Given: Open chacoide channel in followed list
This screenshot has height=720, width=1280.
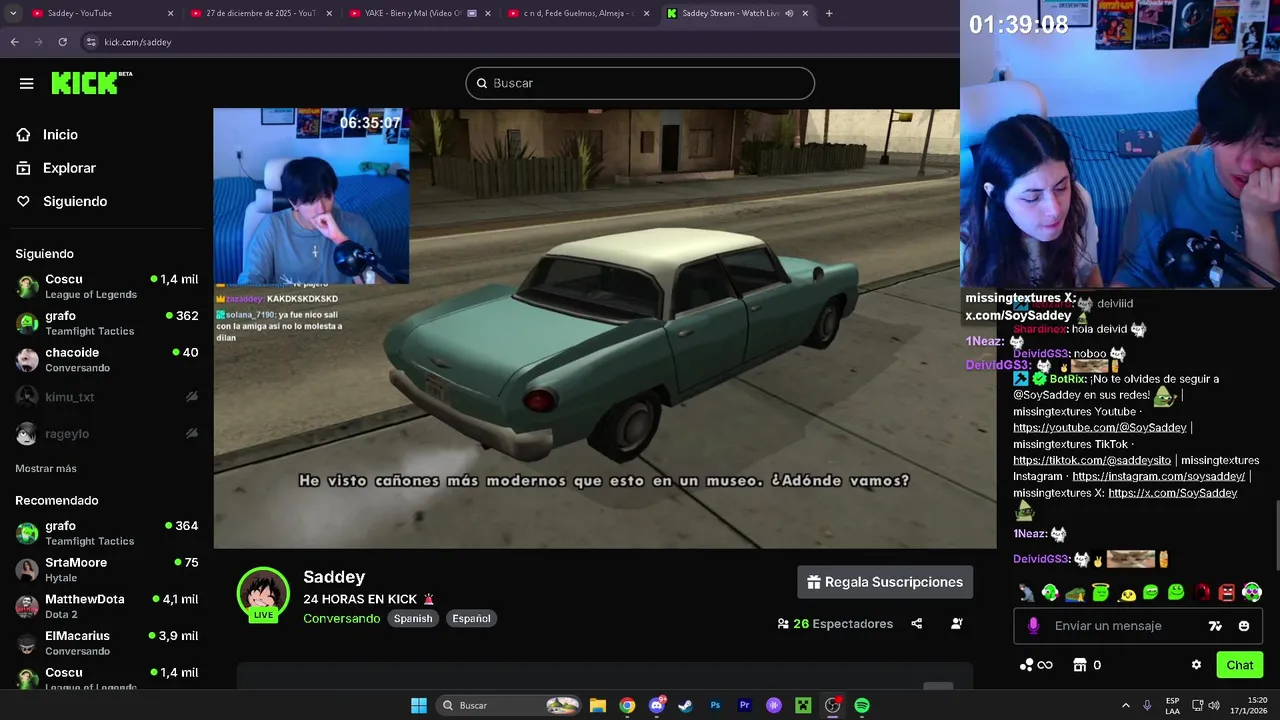Looking at the screenshot, I should click(106, 360).
